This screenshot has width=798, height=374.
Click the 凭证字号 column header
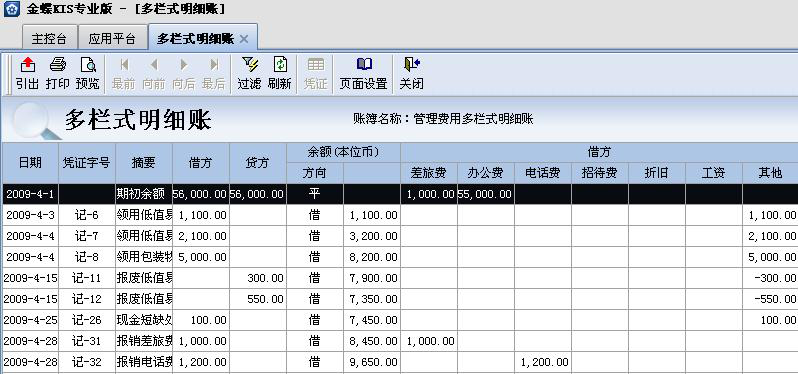(x=87, y=163)
